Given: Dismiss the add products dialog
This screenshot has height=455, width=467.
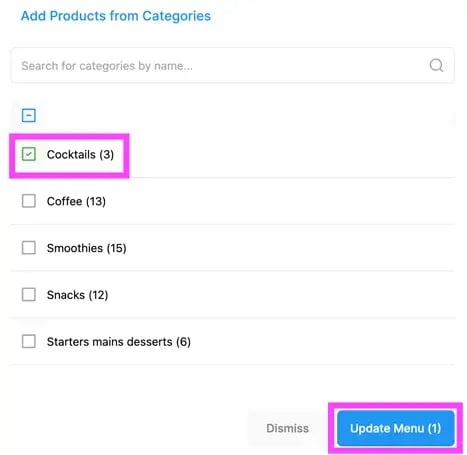Looking at the screenshot, I should [287, 428].
